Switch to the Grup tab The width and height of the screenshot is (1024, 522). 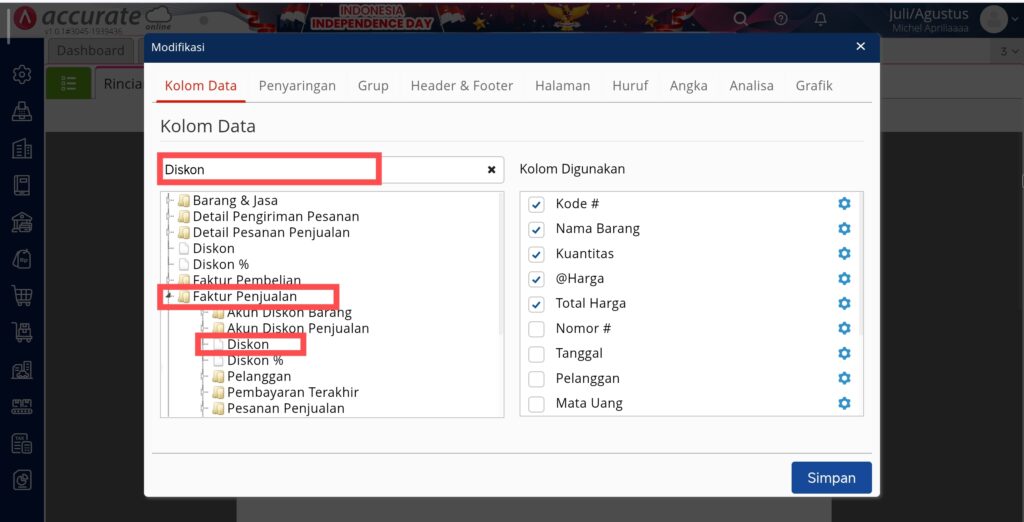pos(373,86)
